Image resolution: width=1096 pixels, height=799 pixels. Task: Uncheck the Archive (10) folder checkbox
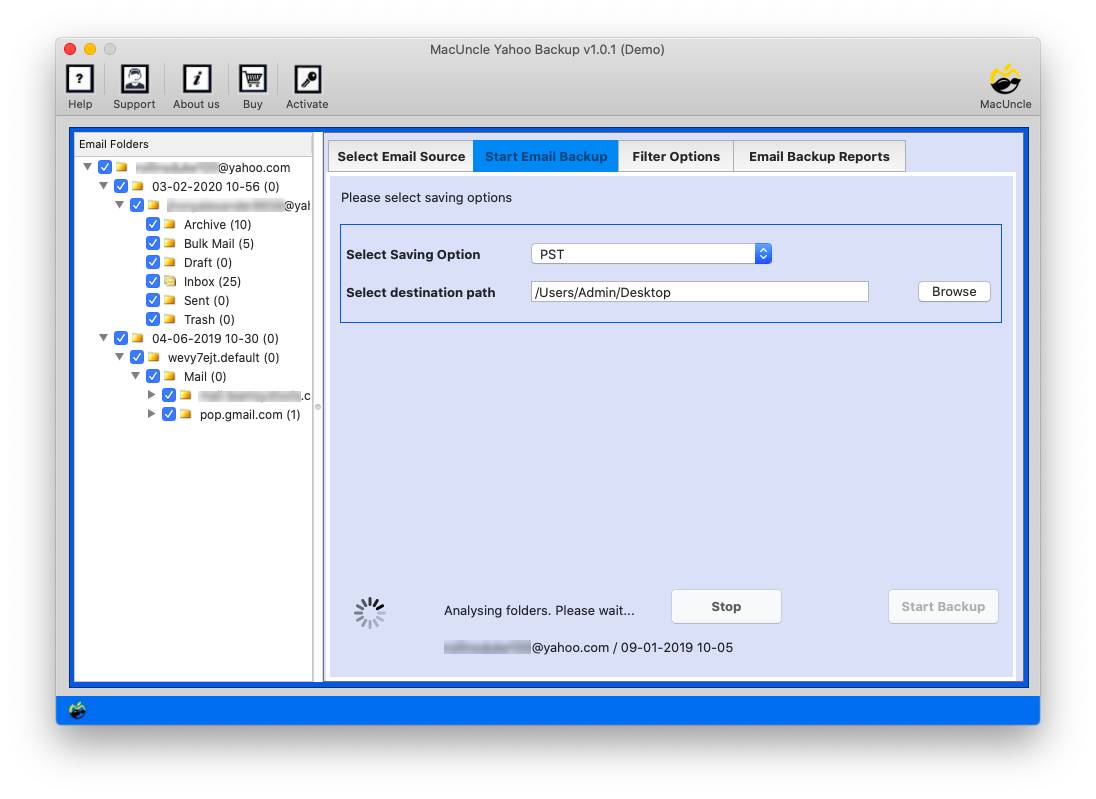(153, 225)
